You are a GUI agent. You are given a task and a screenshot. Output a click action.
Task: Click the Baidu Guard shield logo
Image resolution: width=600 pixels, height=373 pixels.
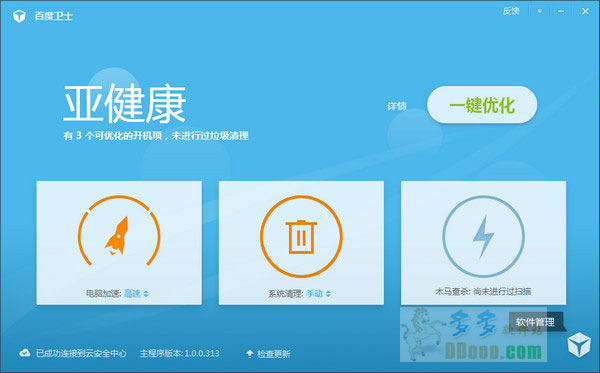(19, 16)
